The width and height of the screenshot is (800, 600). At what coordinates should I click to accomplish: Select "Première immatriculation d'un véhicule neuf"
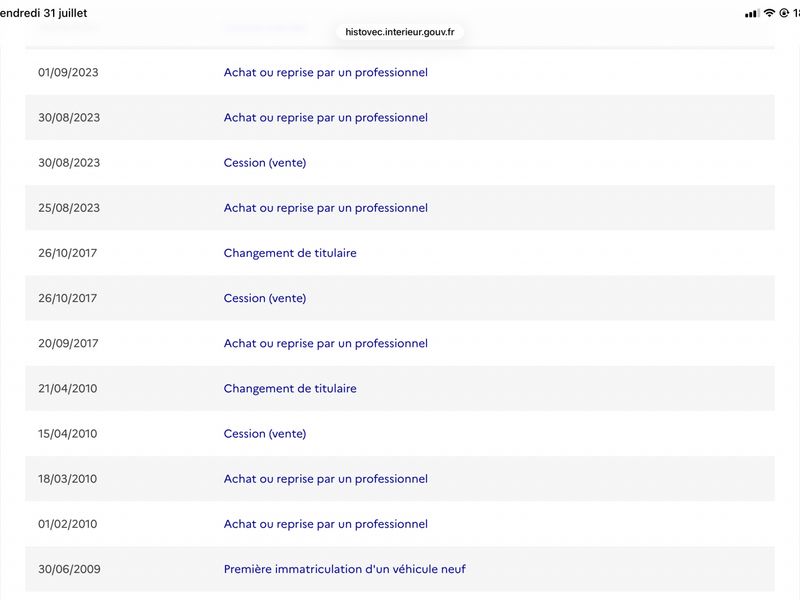(344, 569)
